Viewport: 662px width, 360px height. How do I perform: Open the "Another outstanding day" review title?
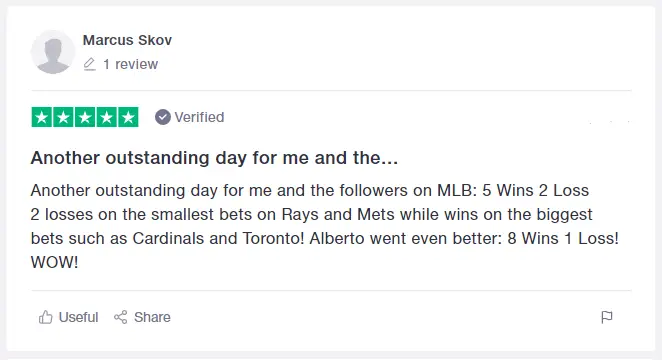coord(214,158)
